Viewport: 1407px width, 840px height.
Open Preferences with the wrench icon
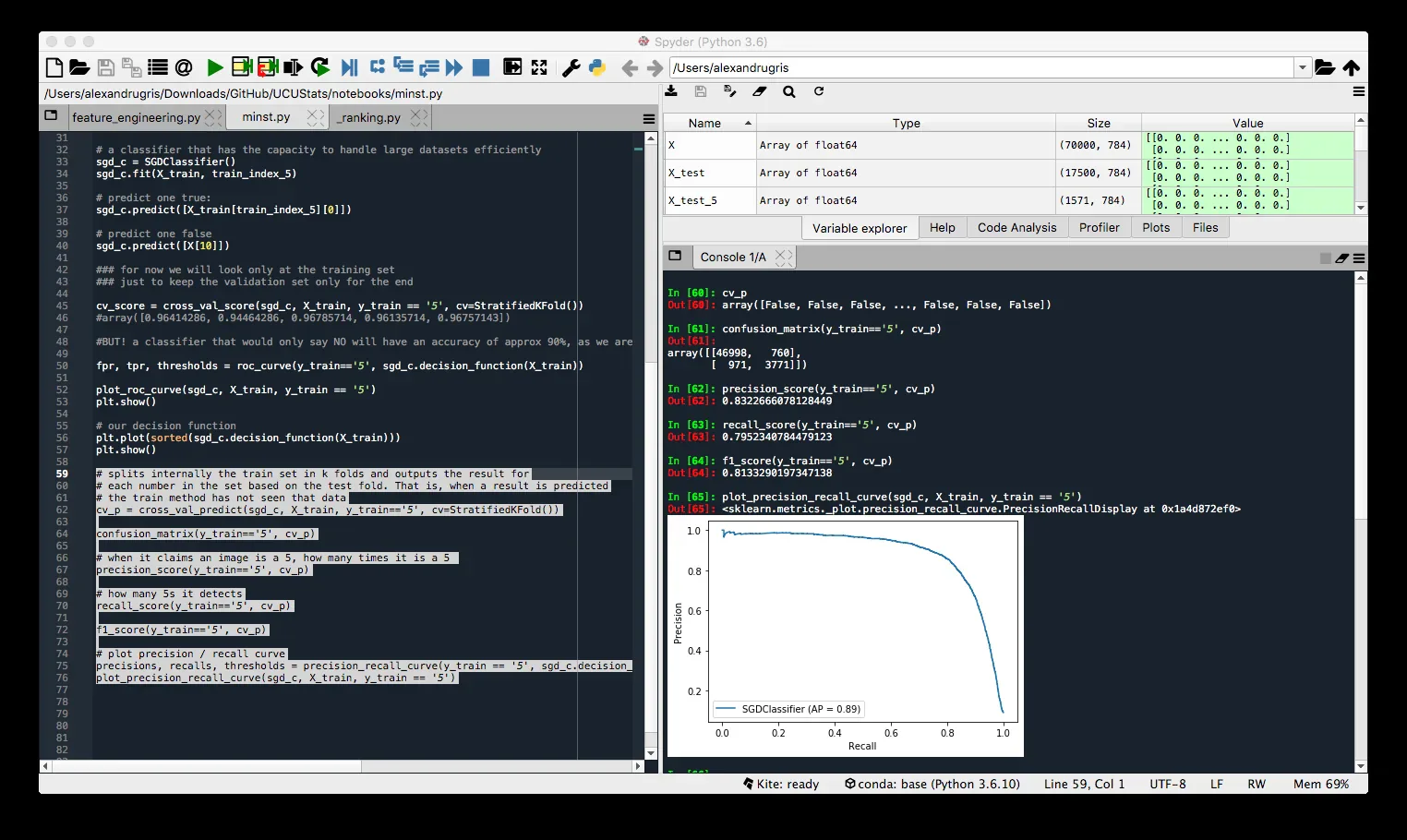coord(571,67)
